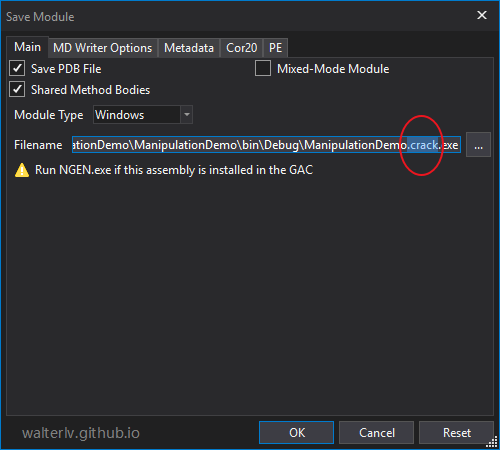
Task: Click the Save PDB File label text
Action: coord(66,69)
